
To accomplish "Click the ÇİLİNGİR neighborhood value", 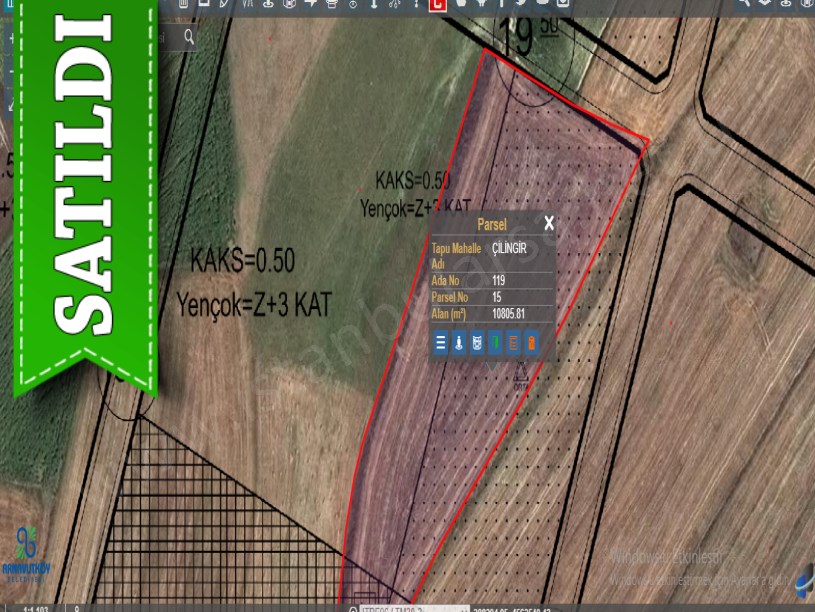I will pos(509,248).
